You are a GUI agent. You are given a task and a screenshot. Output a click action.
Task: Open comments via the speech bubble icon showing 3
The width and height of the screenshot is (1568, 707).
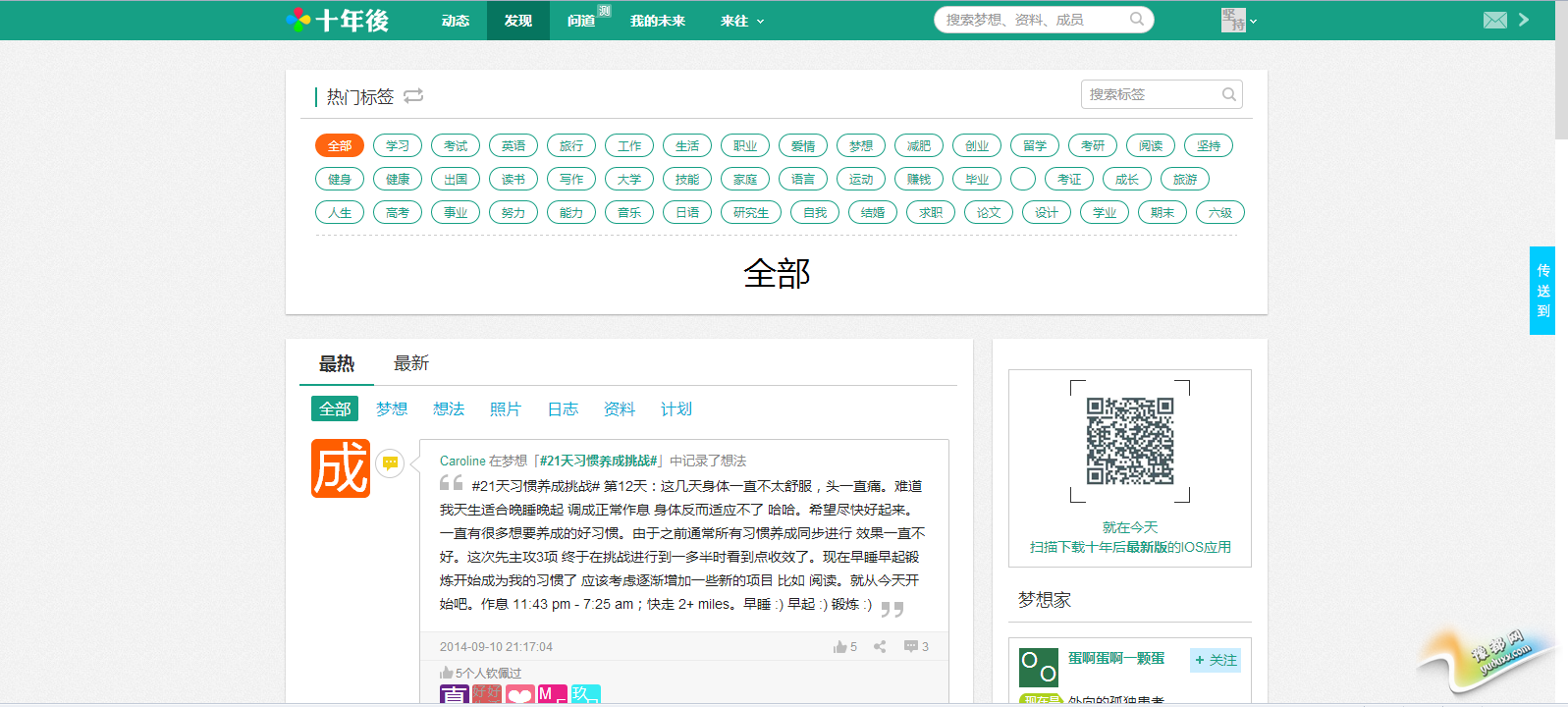click(911, 646)
